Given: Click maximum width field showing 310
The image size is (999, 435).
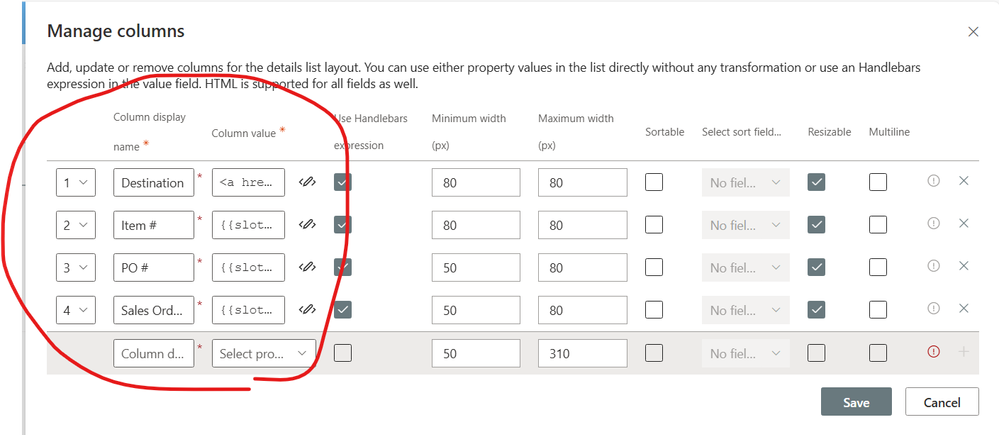Looking at the screenshot, I should [582, 353].
